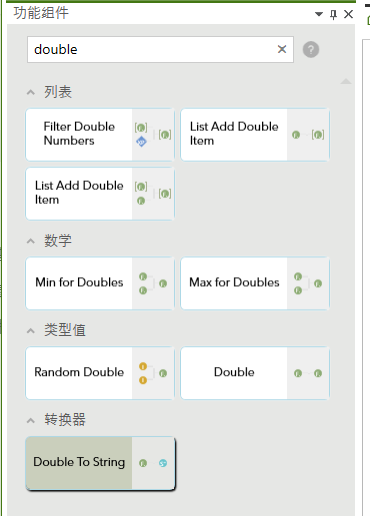The image size is (370, 516).
Task: Click the scroll up arrow
Action: tap(346, 81)
